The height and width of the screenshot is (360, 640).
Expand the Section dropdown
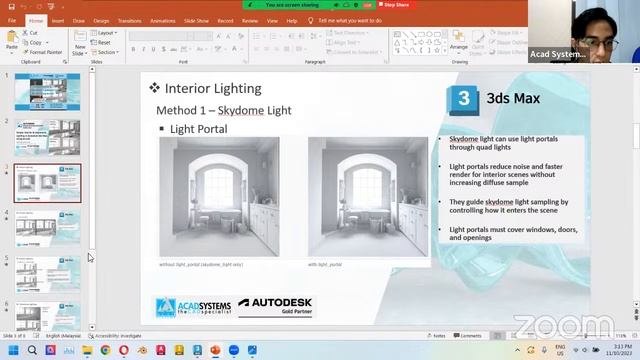tap(105, 52)
